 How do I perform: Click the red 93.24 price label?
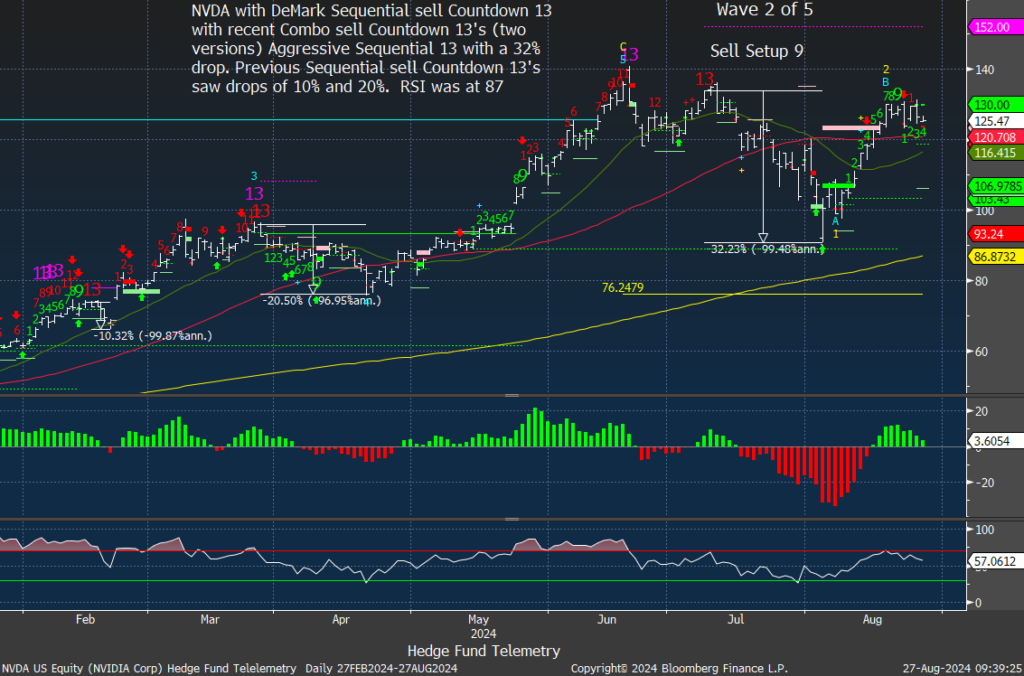click(x=995, y=234)
